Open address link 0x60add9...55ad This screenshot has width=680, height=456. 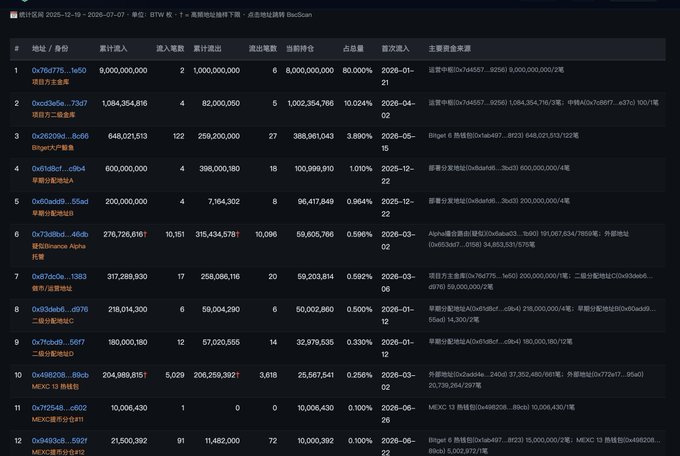60,201
